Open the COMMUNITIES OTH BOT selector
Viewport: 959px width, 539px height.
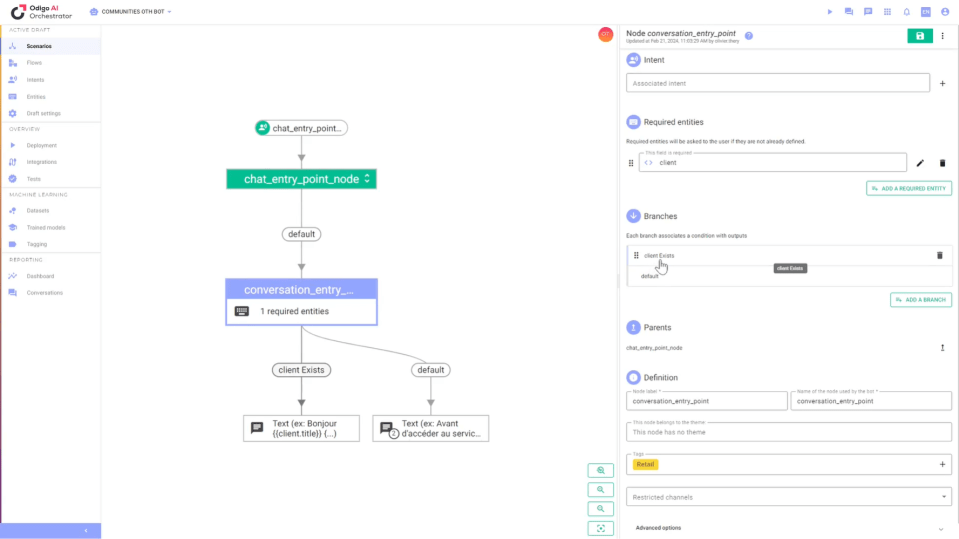tap(131, 12)
